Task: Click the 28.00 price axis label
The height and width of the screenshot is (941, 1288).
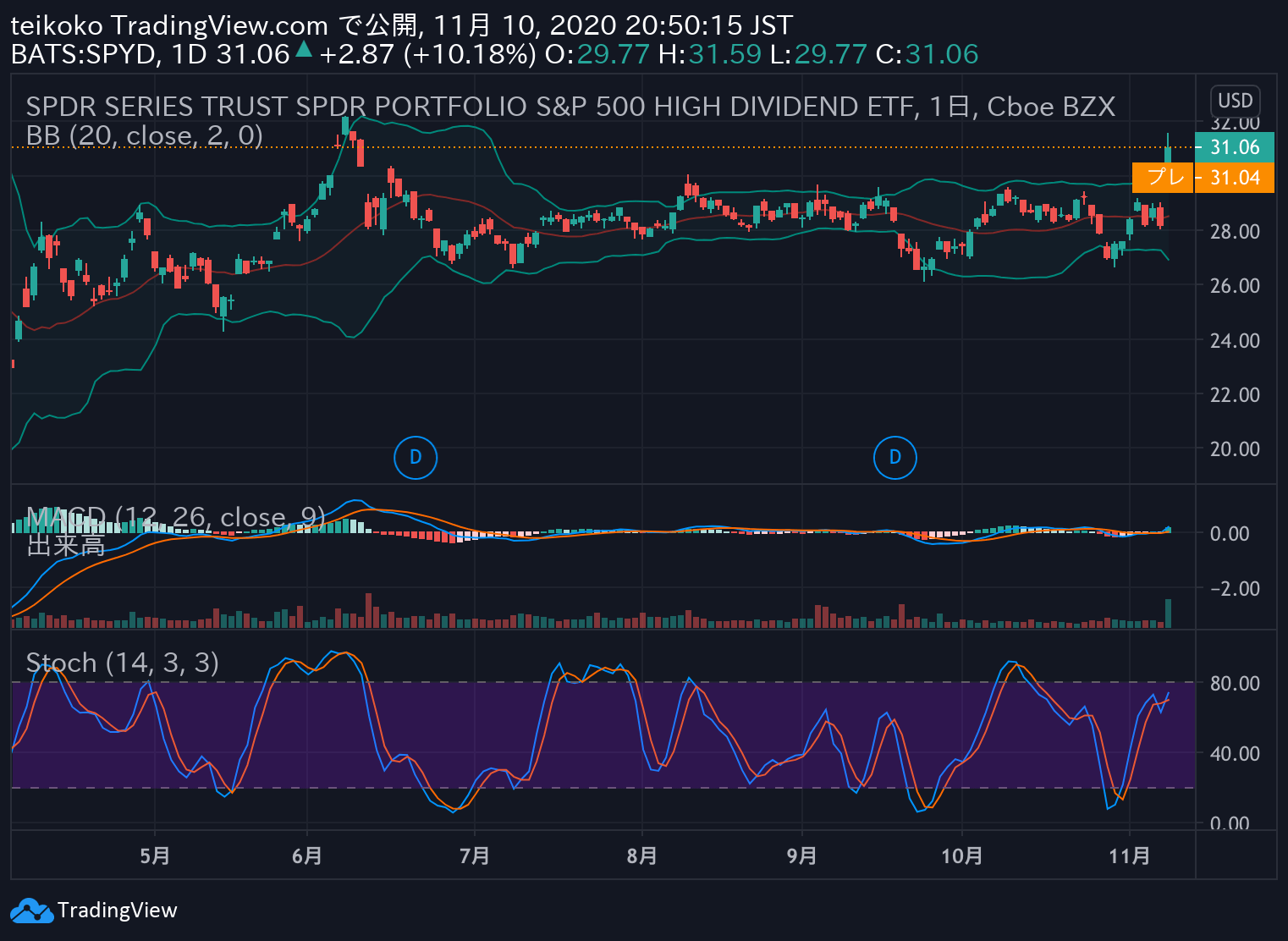Action: tap(1235, 231)
